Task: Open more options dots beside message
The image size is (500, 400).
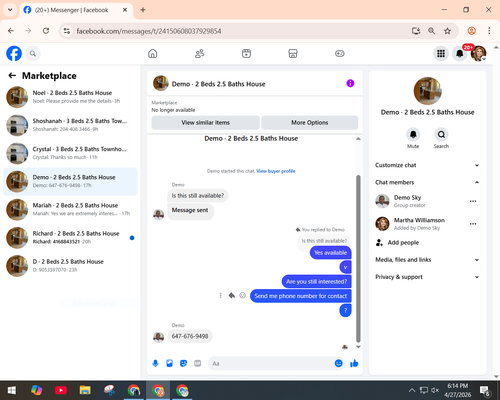Action: 220,295
